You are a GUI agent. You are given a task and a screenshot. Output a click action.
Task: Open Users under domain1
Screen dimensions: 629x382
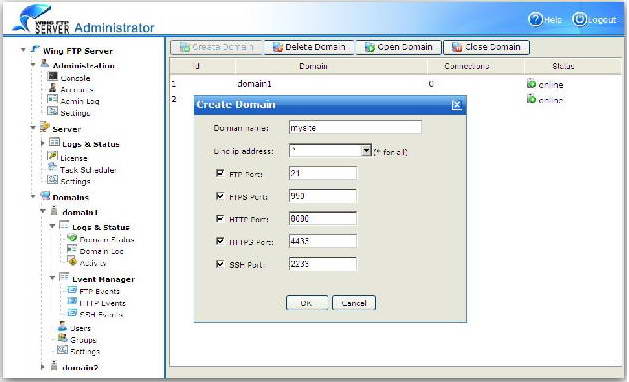pyautogui.click(x=80, y=328)
